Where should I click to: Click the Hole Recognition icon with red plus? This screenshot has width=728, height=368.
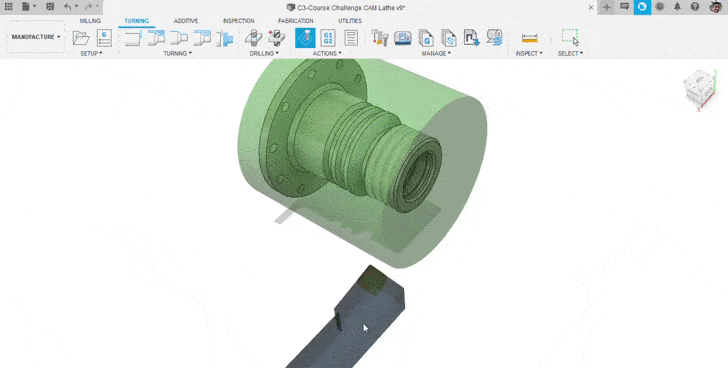point(277,38)
